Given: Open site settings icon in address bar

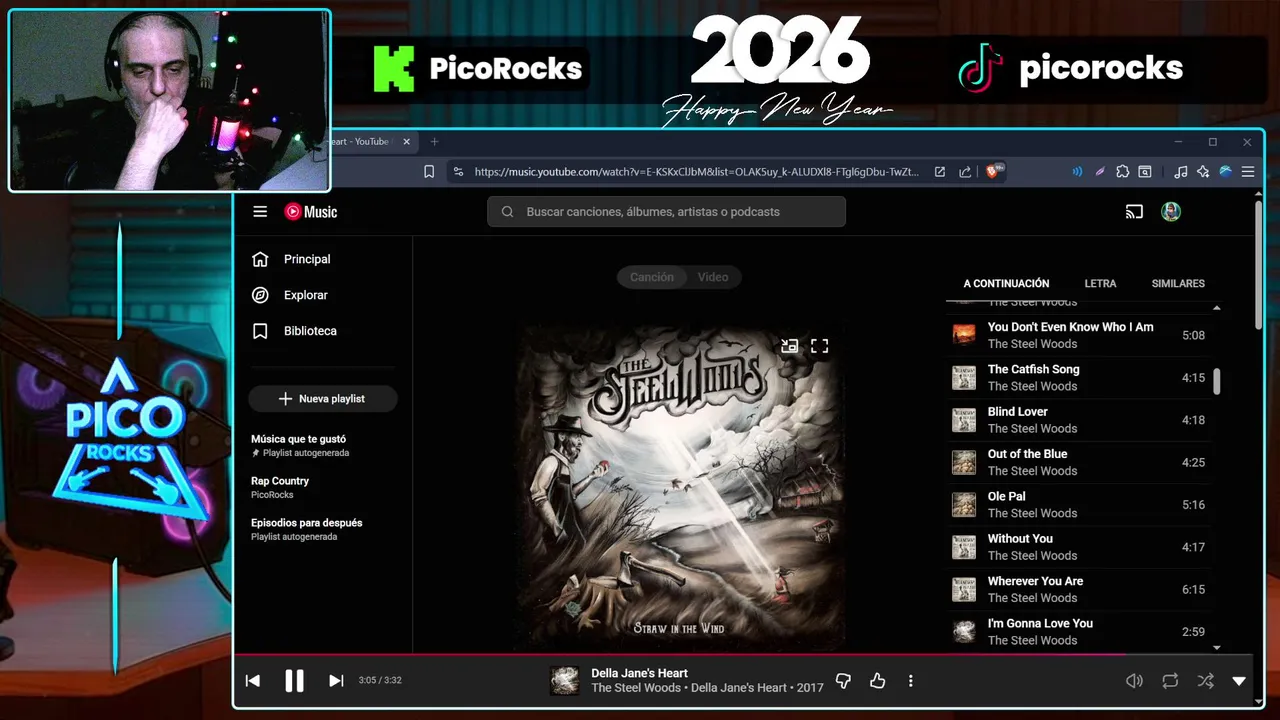Looking at the screenshot, I should click(x=458, y=172).
